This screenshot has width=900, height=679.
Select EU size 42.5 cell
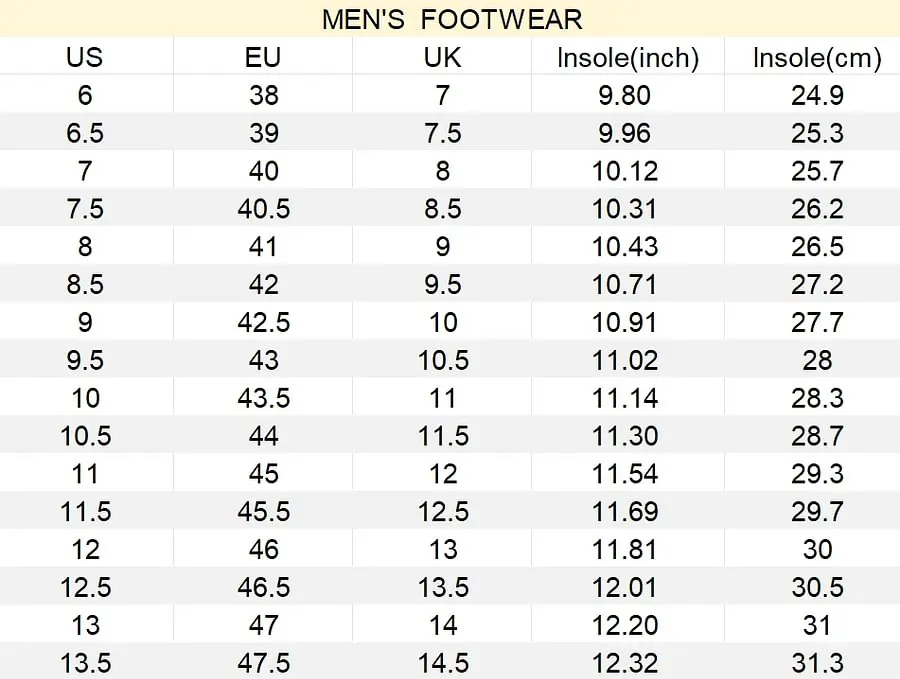point(263,323)
